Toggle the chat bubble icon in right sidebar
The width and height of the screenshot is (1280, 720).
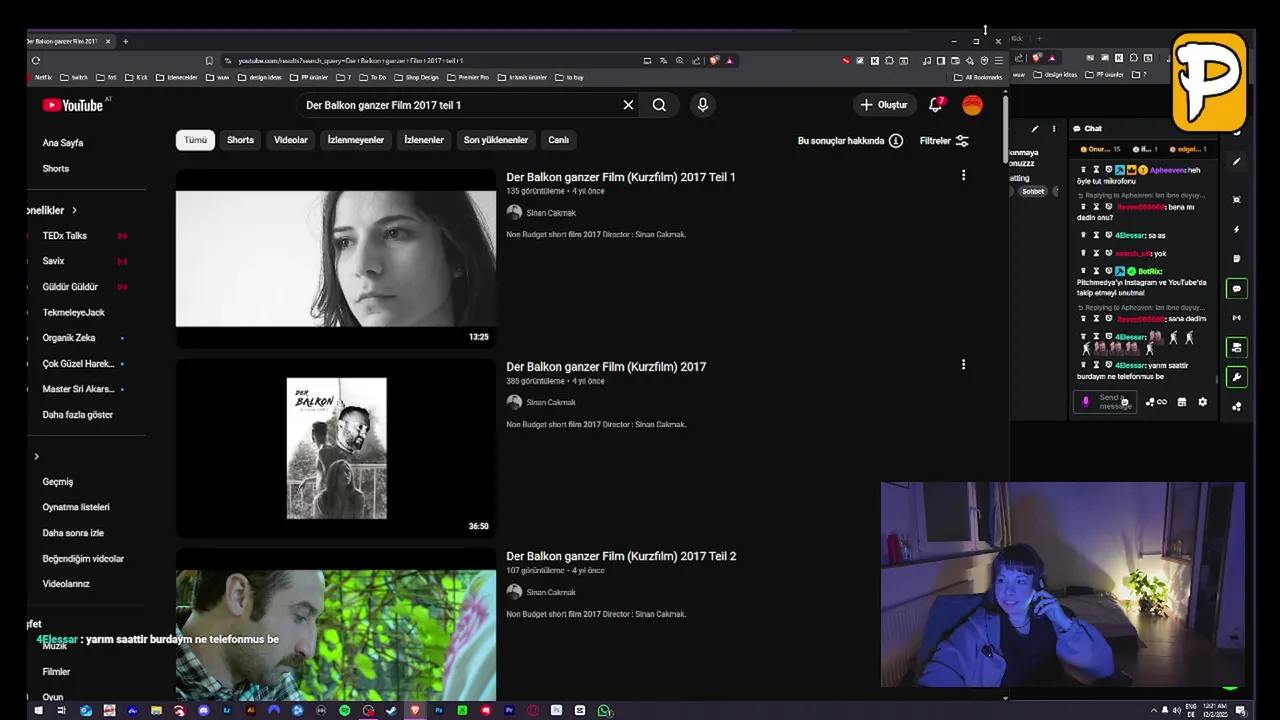pos(1237,289)
